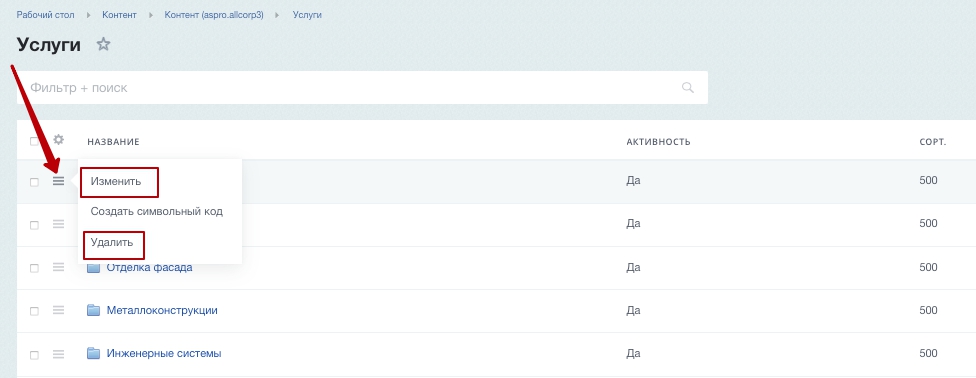Expand breadcrumb arrow before Услуги
This screenshot has height=378, width=976.
(278, 15)
